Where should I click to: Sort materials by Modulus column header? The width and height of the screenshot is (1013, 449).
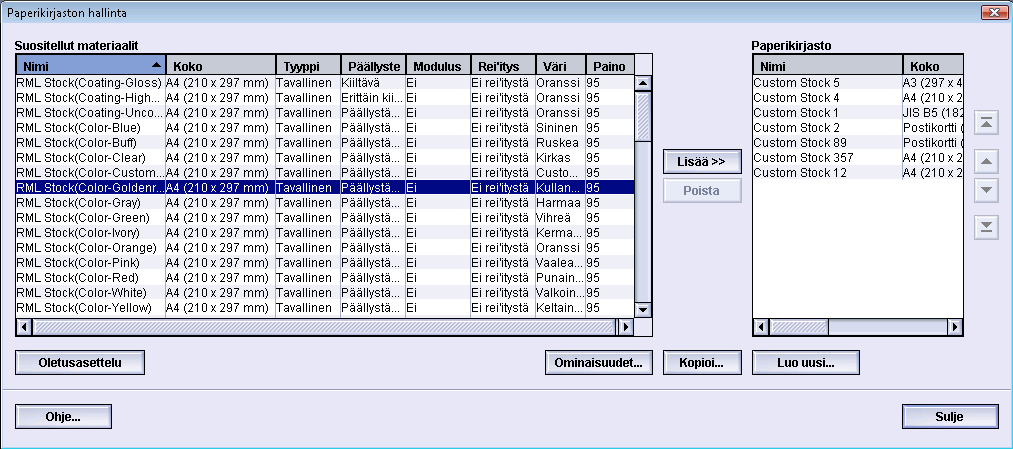coord(438,65)
